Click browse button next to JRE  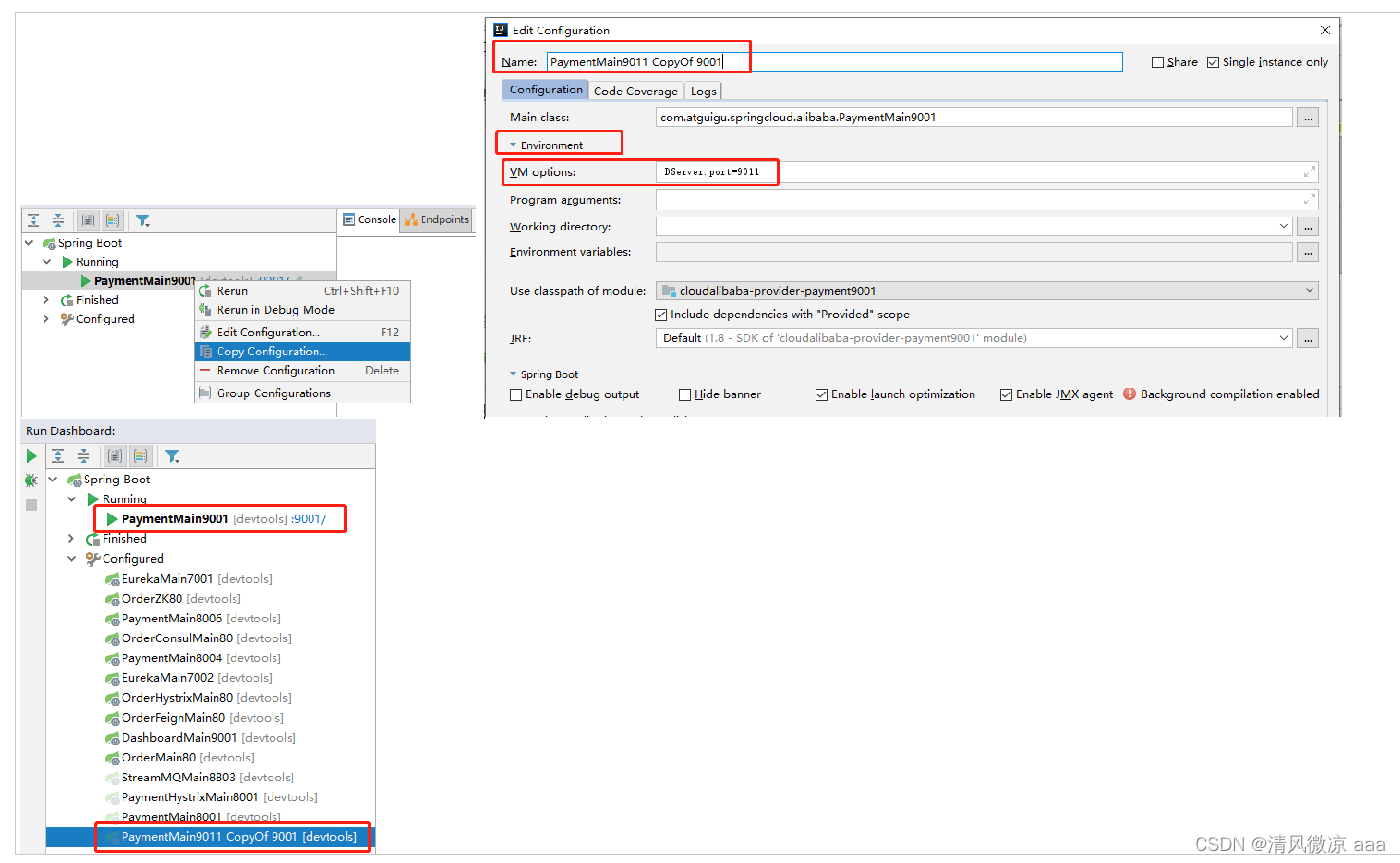(1308, 338)
